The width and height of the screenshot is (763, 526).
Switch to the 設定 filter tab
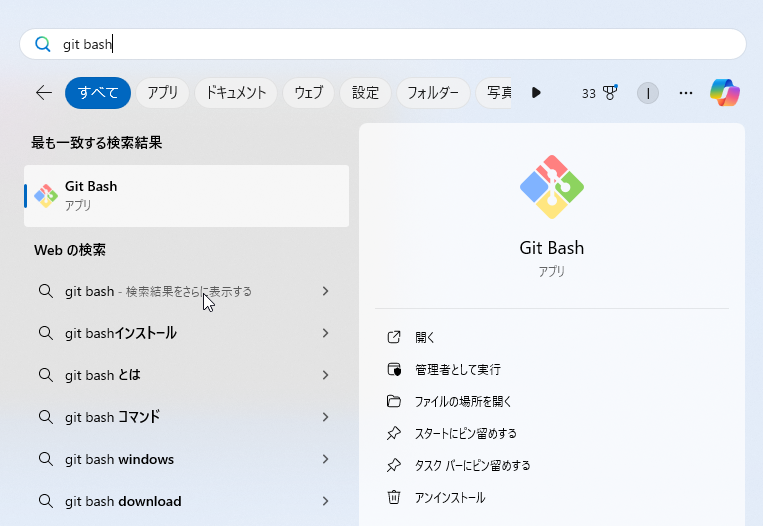tap(365, 92)
